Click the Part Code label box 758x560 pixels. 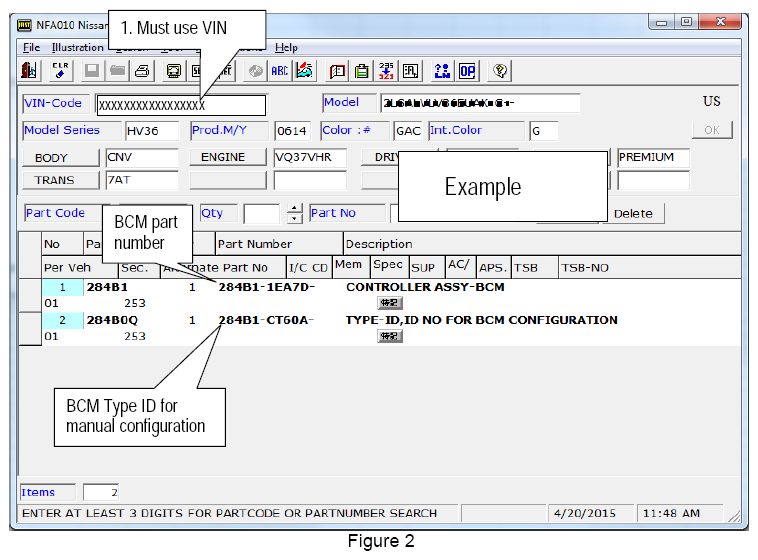tap(63, 213)
